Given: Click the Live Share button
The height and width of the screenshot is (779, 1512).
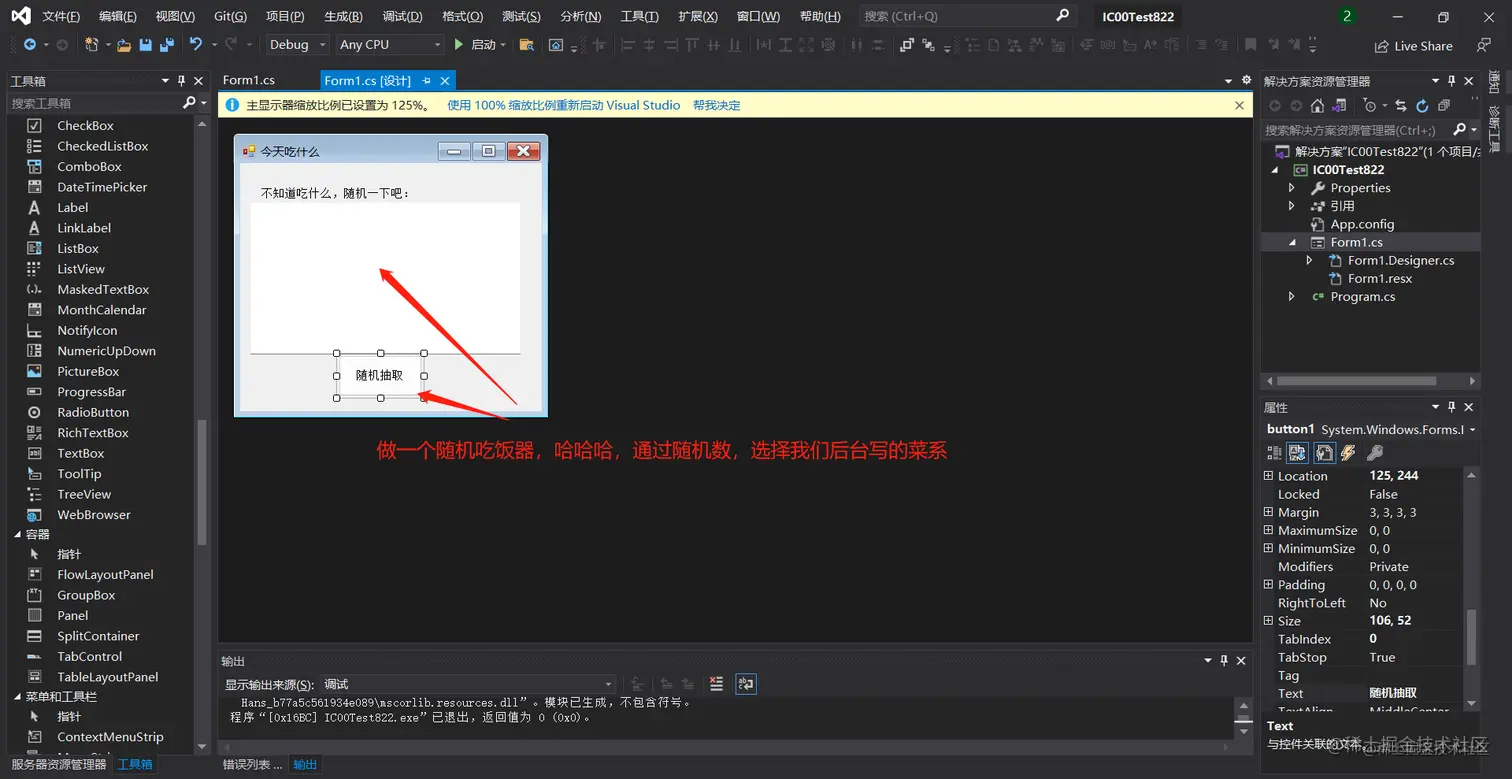Looking at the screenshot, I should click(1413, 46).
